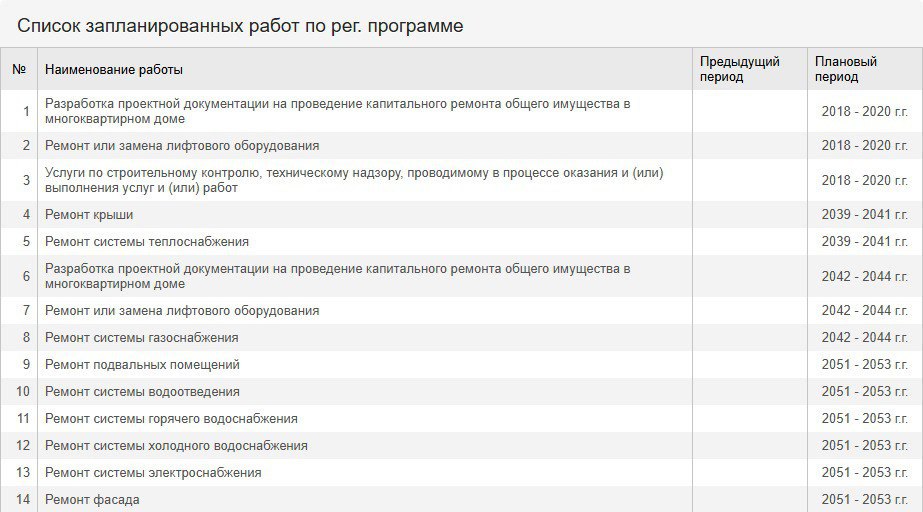Select the 'Ремонт системы водоотведения' row
This screenshot has width=923, height=512.
pos(462,392)
